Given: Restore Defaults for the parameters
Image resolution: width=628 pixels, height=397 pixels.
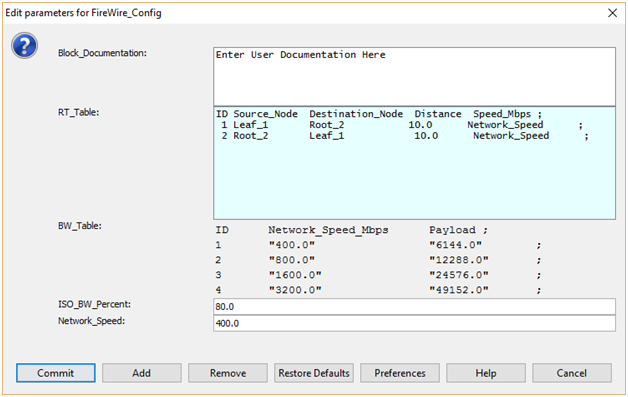Looking at the screenshot, I should pyautogui.click(x=314, y=373).
